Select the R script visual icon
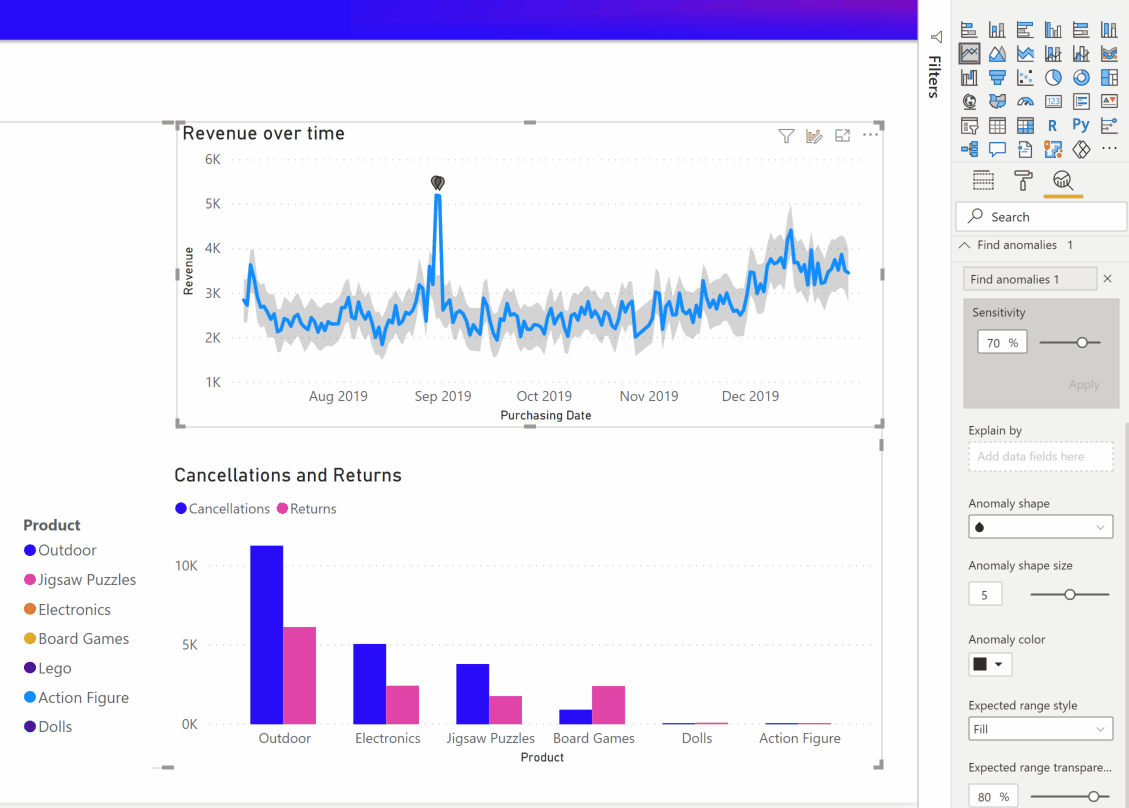Viewport: 1129px width, 808px height. click(1053, 124)
